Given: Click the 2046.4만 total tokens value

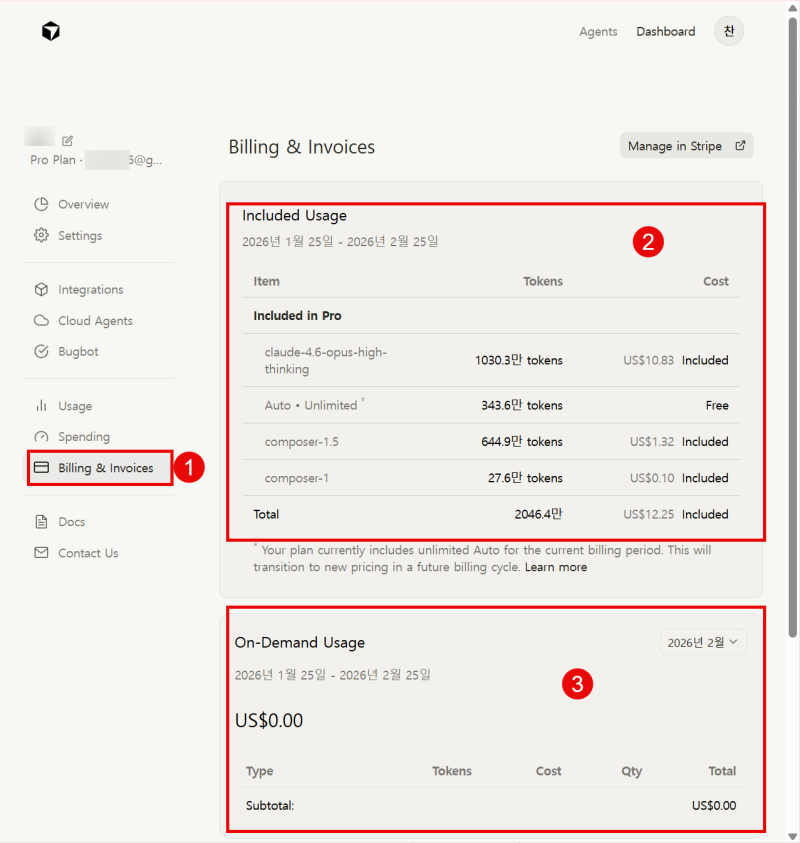Looking at the screenshot, I should (538, 514).
